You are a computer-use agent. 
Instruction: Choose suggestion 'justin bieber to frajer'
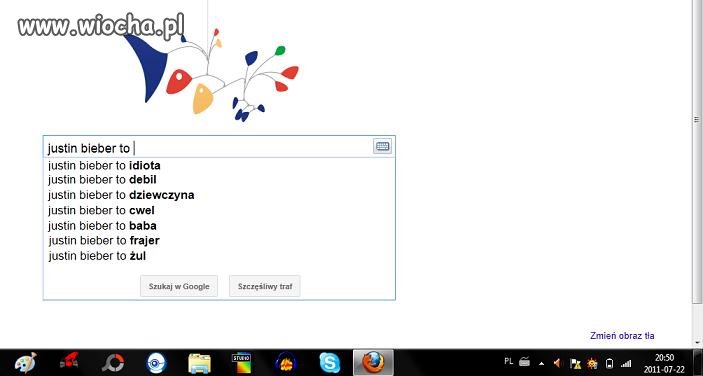click(219, 241)
